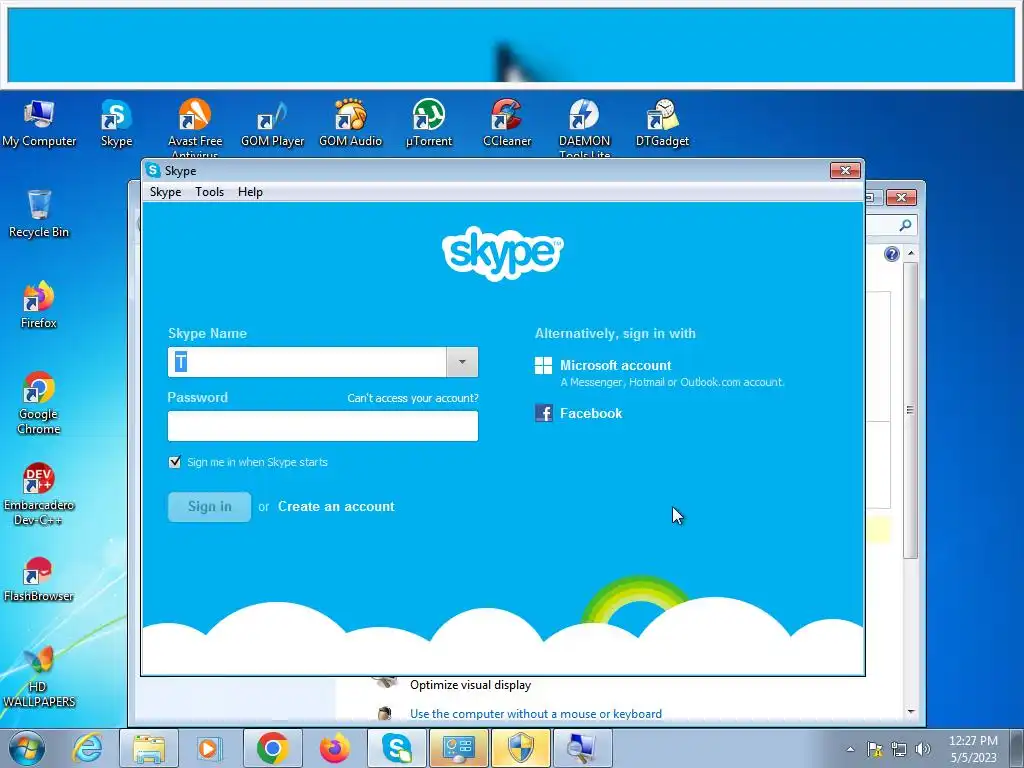Expand the Skype Name dropdown arrow

[x=462, y=362]
